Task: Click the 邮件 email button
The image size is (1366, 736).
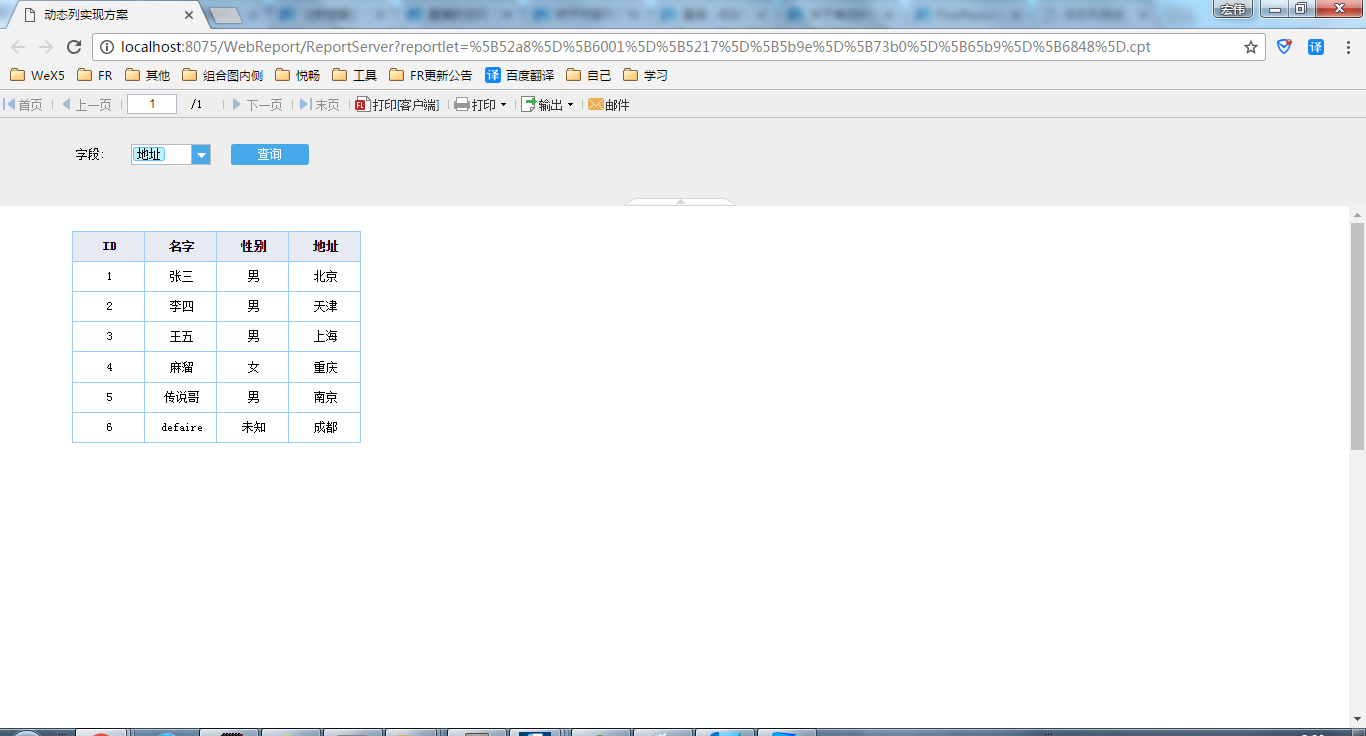Action: coord(609,104)
